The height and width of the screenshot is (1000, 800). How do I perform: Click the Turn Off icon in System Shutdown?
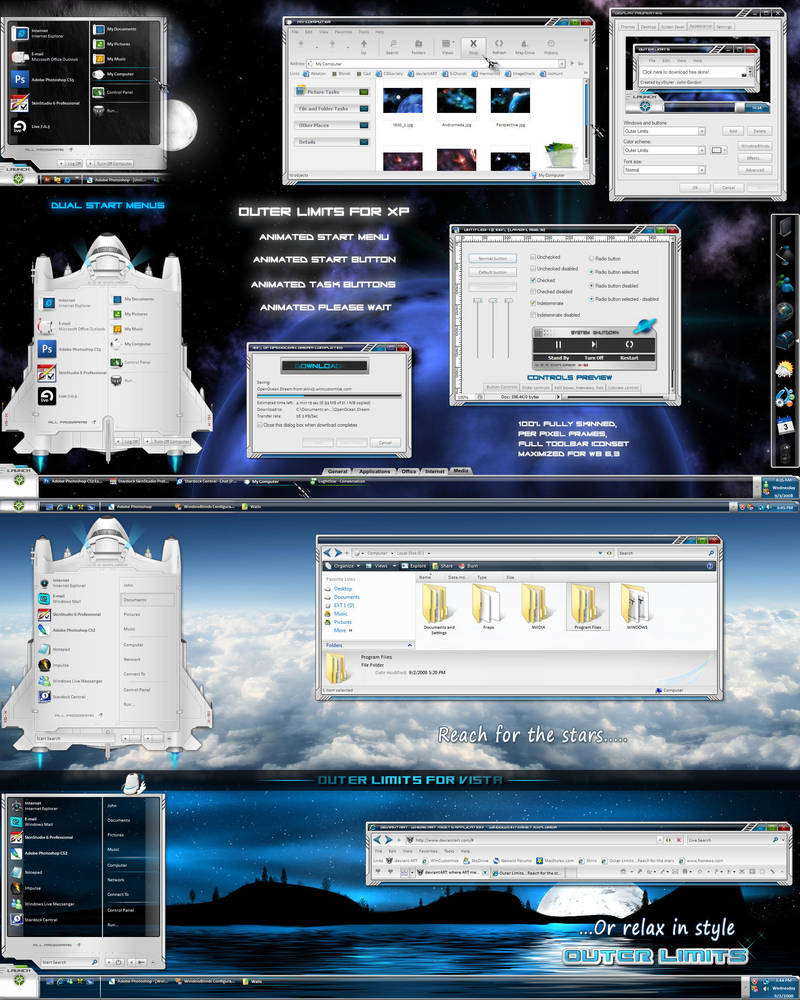click(594, 345)
